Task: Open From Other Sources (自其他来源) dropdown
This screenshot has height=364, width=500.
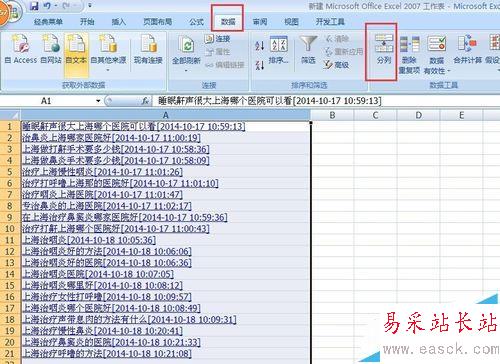Action: tap(108, 52)
